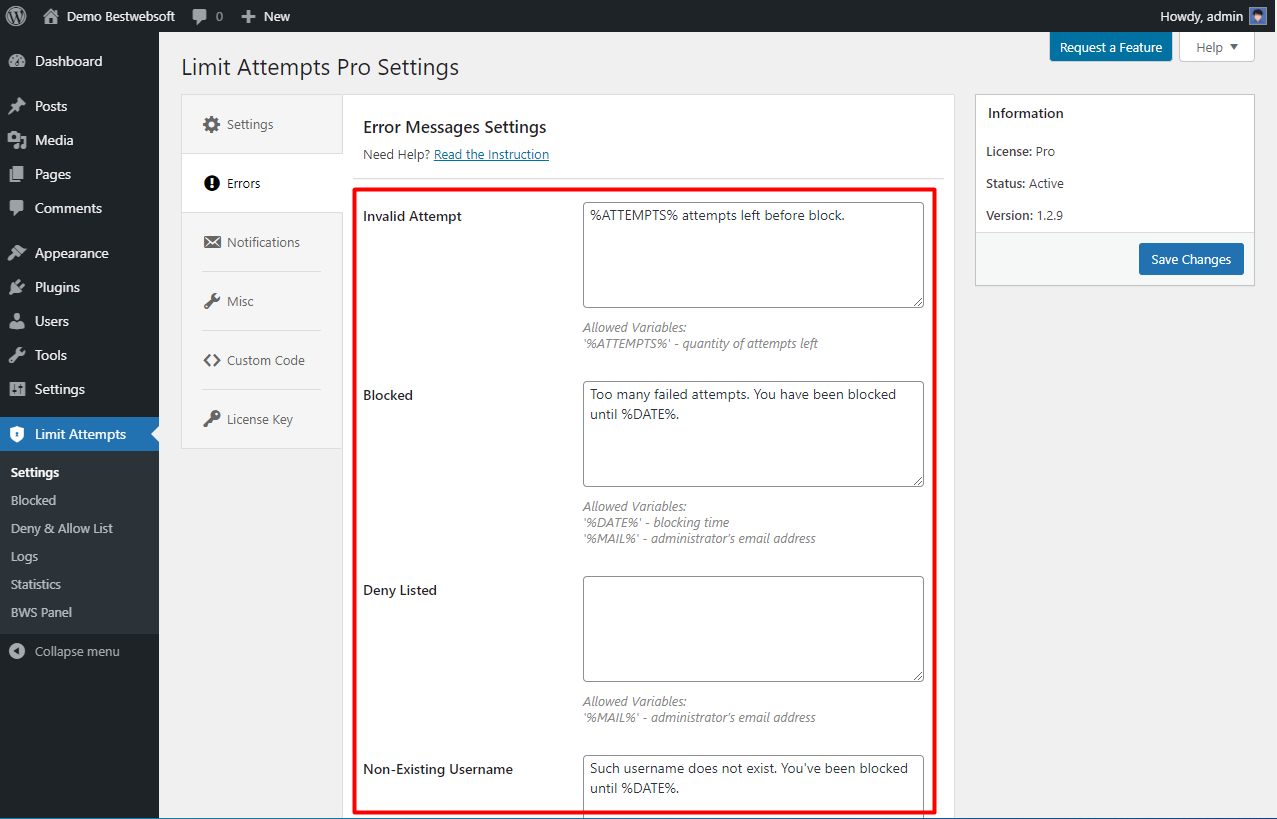This screenshot has height=819, width=1277.
Task: Open the Demo Bestwebsoft home icon
Action: (x=51, y=16)
